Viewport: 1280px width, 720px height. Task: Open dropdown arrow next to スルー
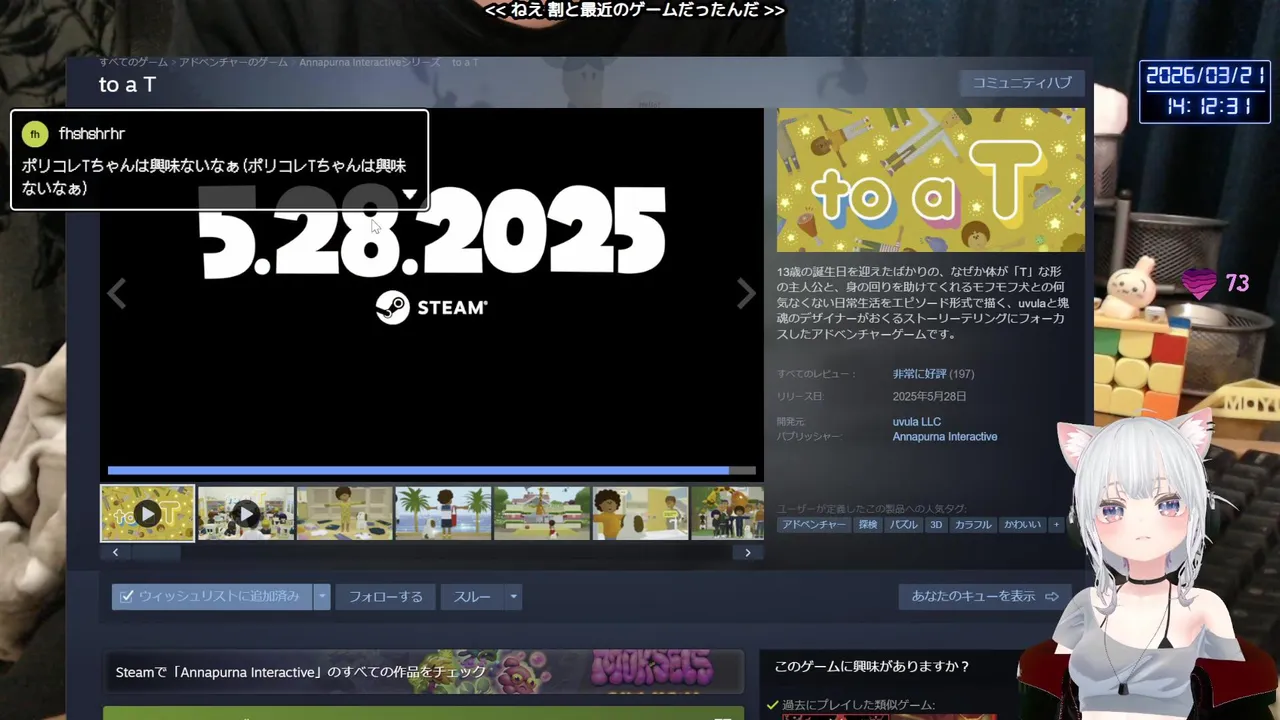tap(513, 597)
